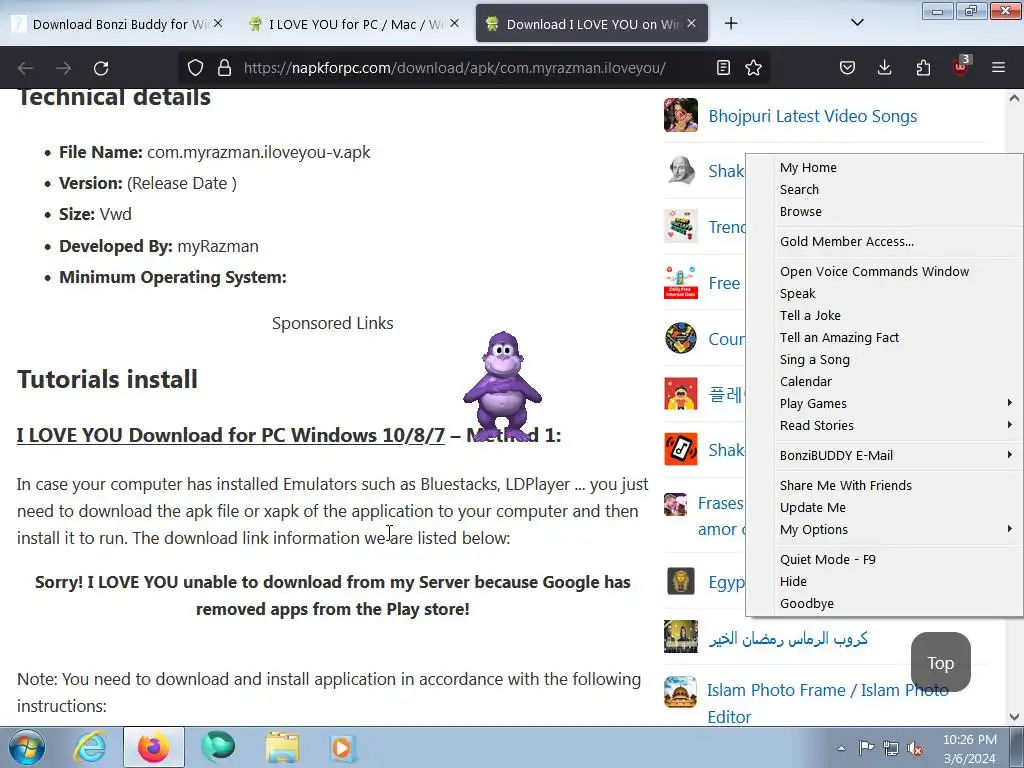Click the muted volume tray icon
Image resolution: width=1024 pixels, height=768 pixels.
(916, 748)
